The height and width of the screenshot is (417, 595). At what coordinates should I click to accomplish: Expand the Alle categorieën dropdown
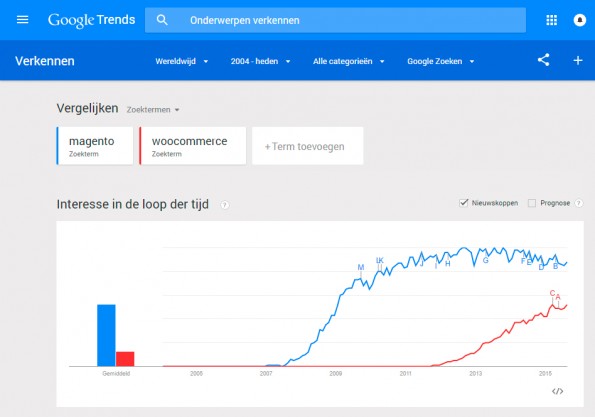[x=348, y=61]
